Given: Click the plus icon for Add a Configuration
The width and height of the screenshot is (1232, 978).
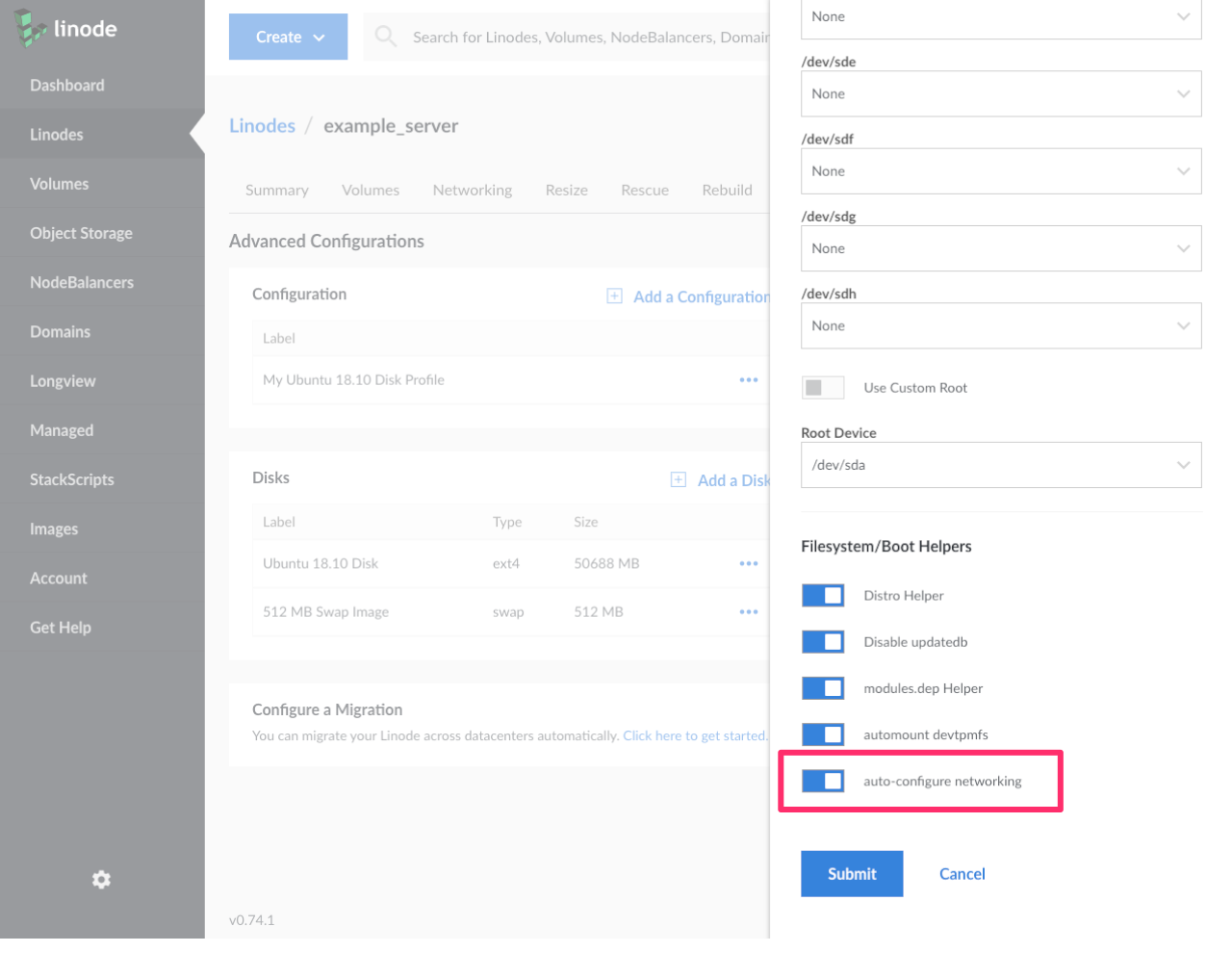Looking at the screenshot, I should coord(614,296).
